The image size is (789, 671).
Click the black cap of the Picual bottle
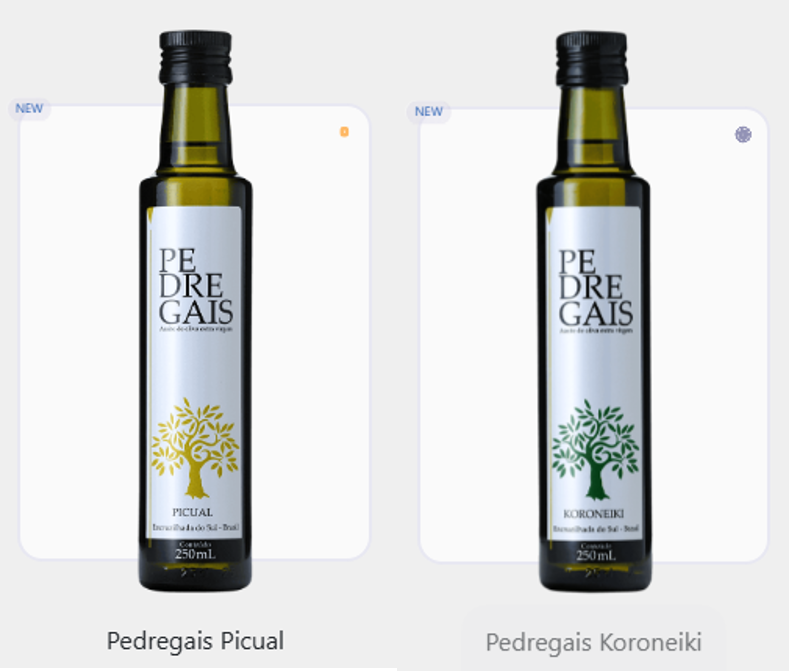[196, 57]
